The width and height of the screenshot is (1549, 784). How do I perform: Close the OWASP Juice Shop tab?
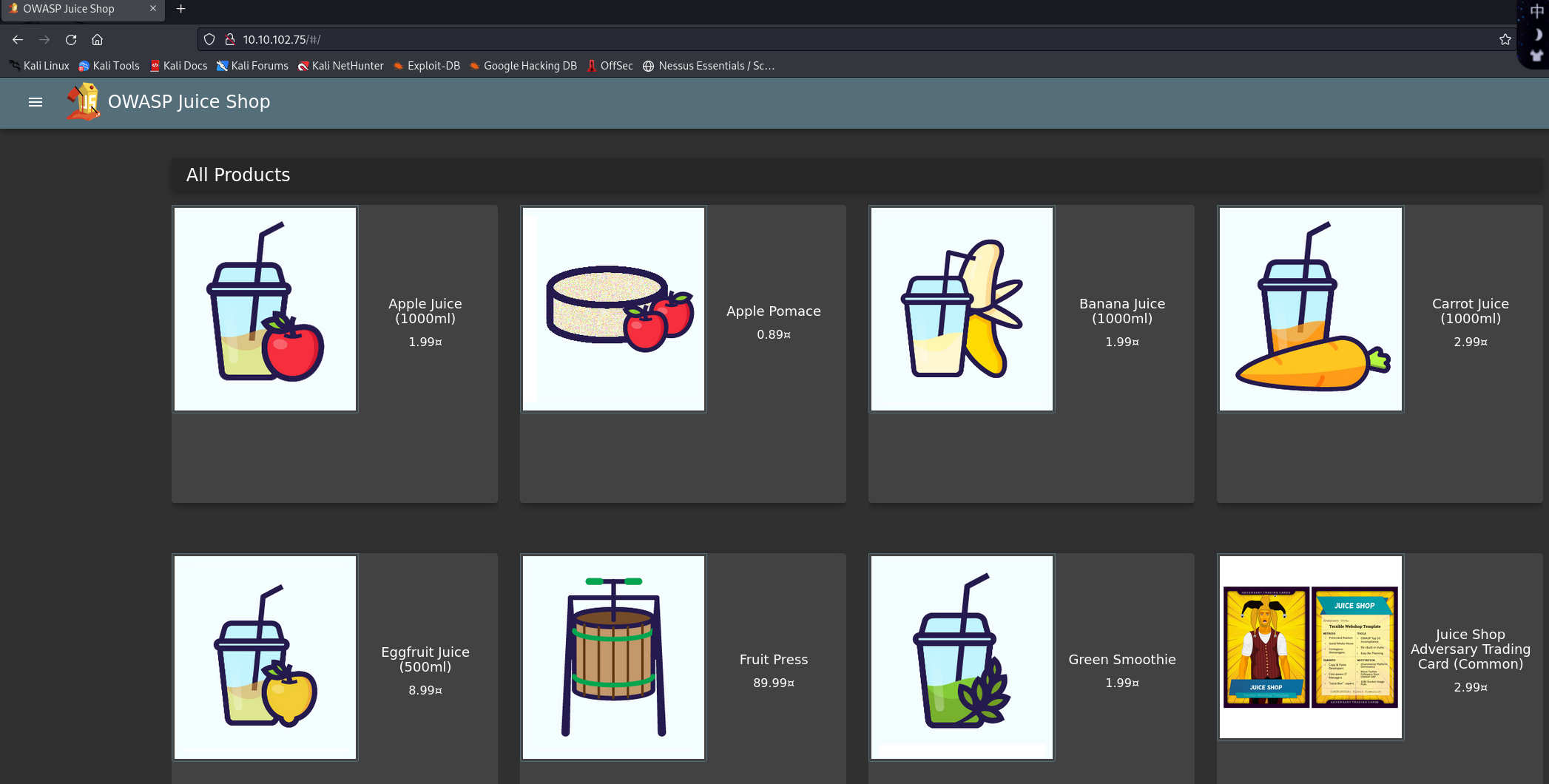pos(153,9)
